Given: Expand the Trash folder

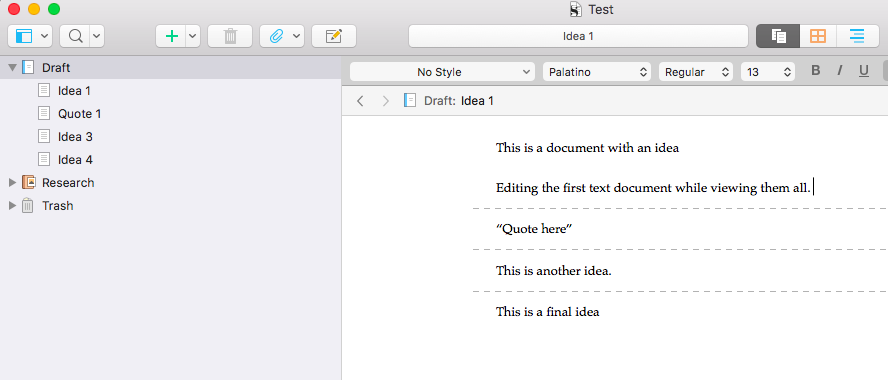Looking at the screenshot, I should 12,206.
